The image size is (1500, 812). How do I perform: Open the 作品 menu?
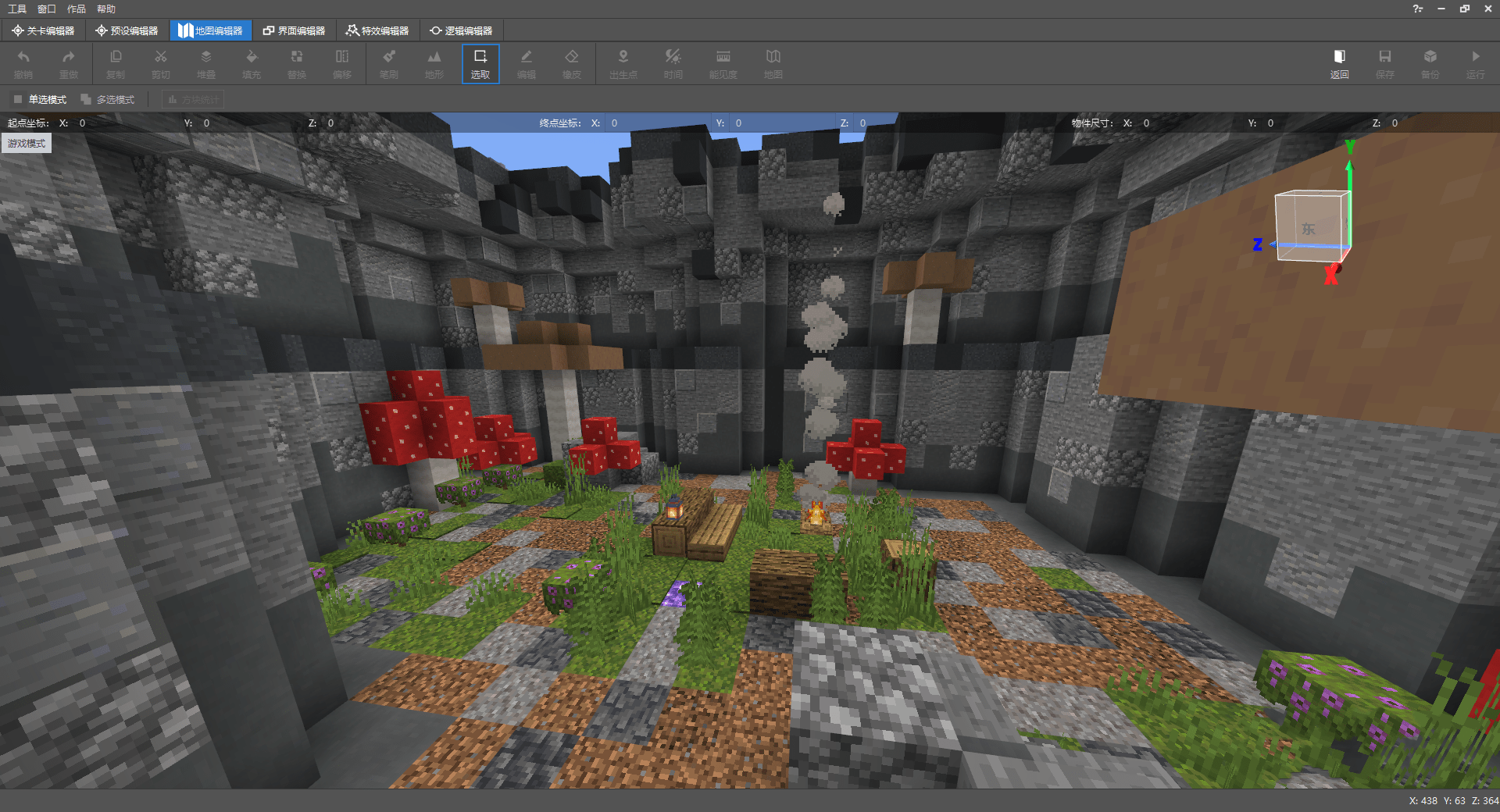click(x=77, y=9)
